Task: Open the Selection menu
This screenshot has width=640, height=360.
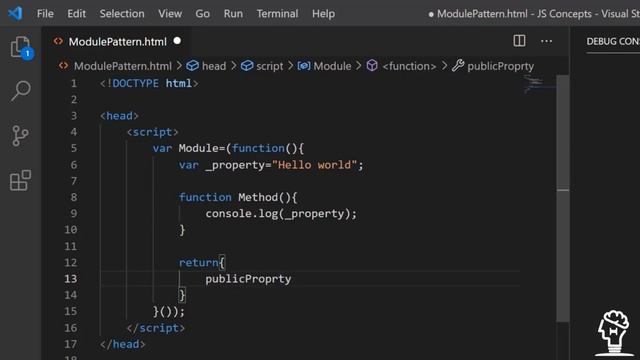Action: (122, 14)
